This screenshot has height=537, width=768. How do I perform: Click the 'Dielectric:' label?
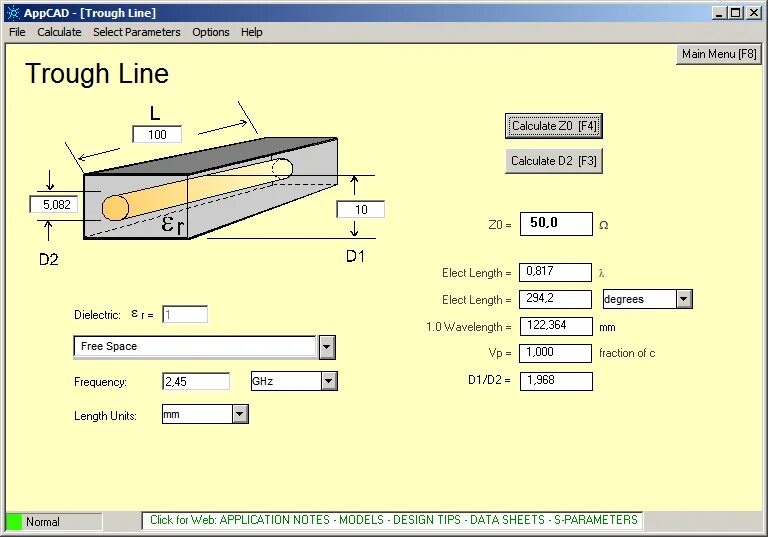97,315
